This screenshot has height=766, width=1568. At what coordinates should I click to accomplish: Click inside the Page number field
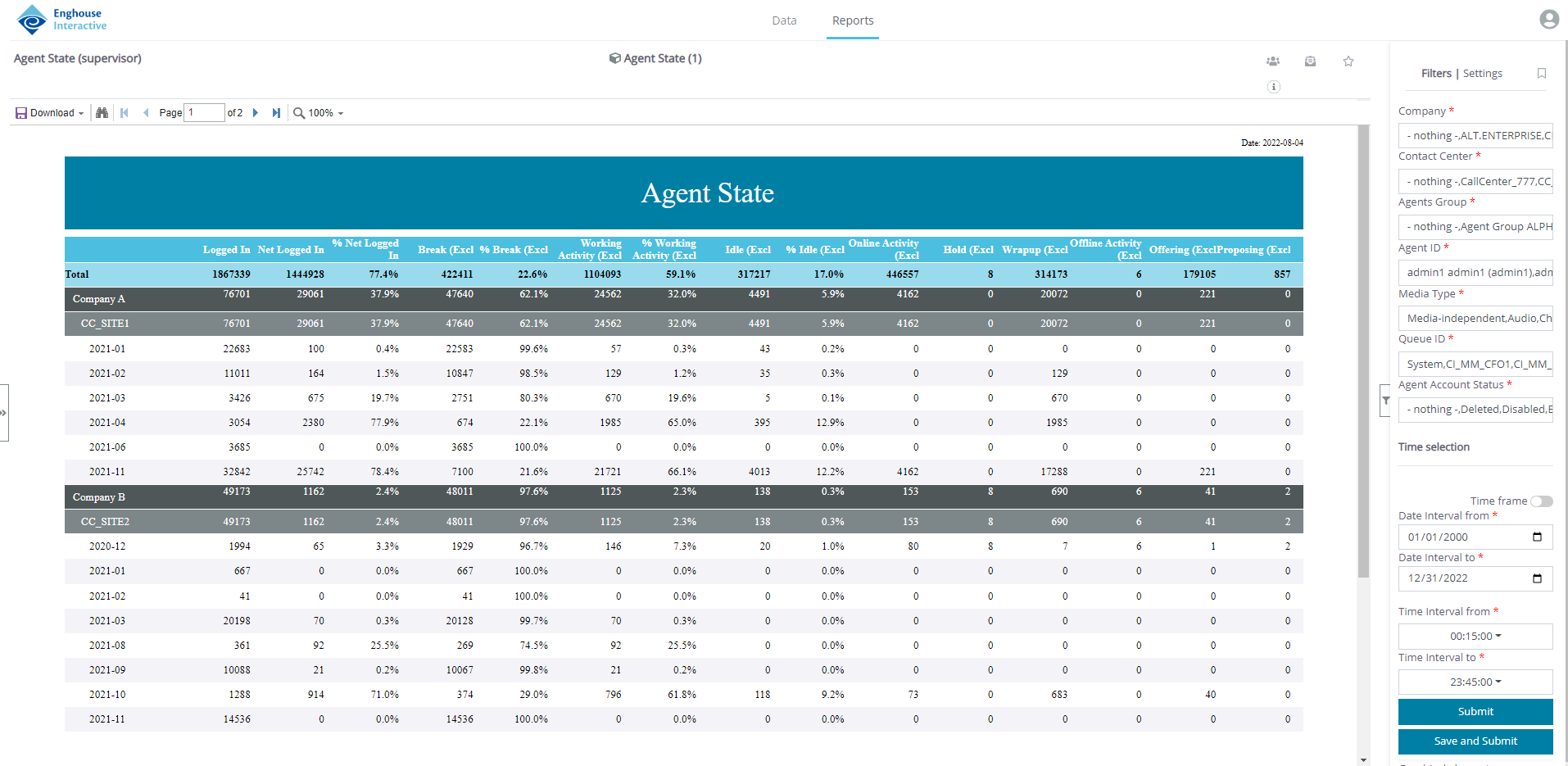[x=204, y=112]
